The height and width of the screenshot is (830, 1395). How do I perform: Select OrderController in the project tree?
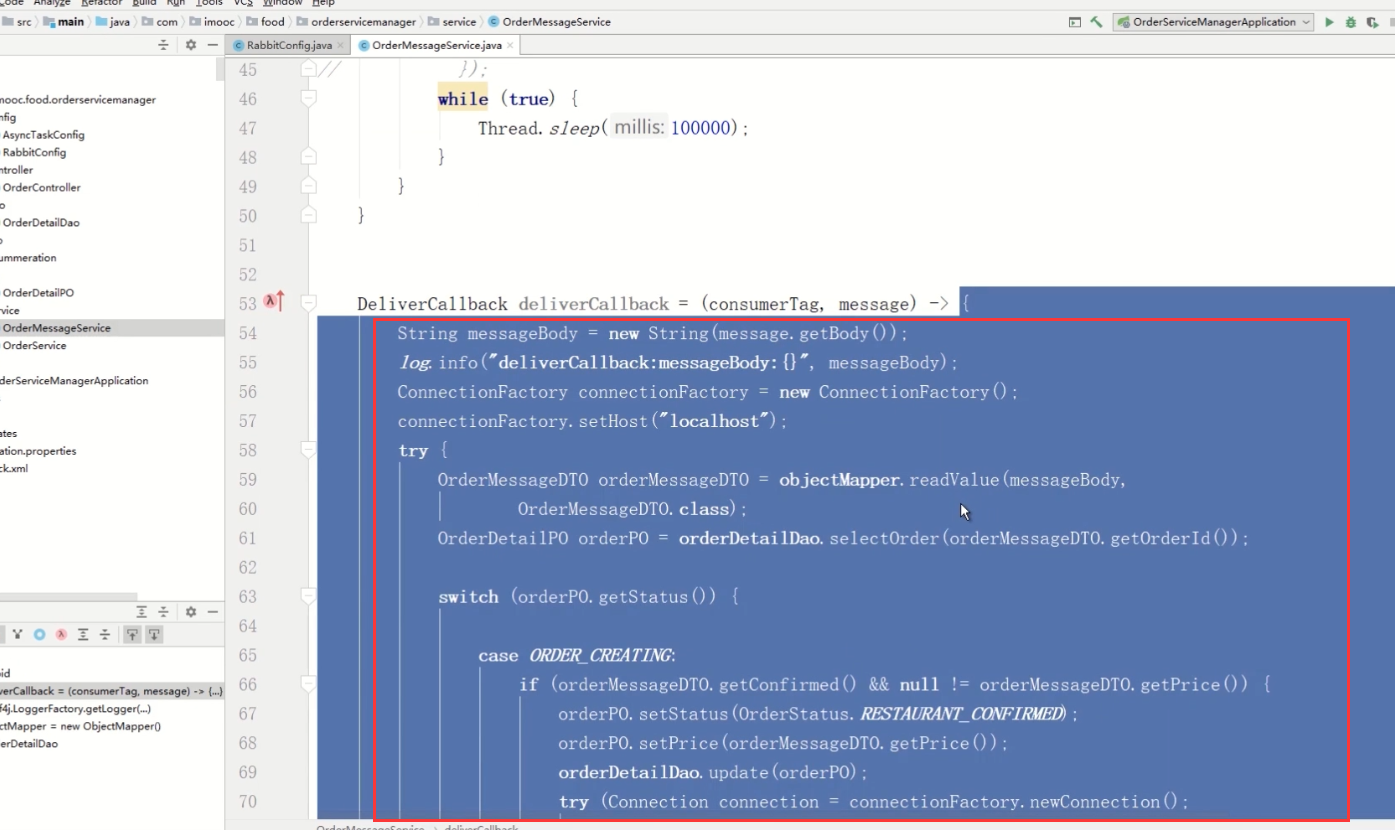coord(41,187)
